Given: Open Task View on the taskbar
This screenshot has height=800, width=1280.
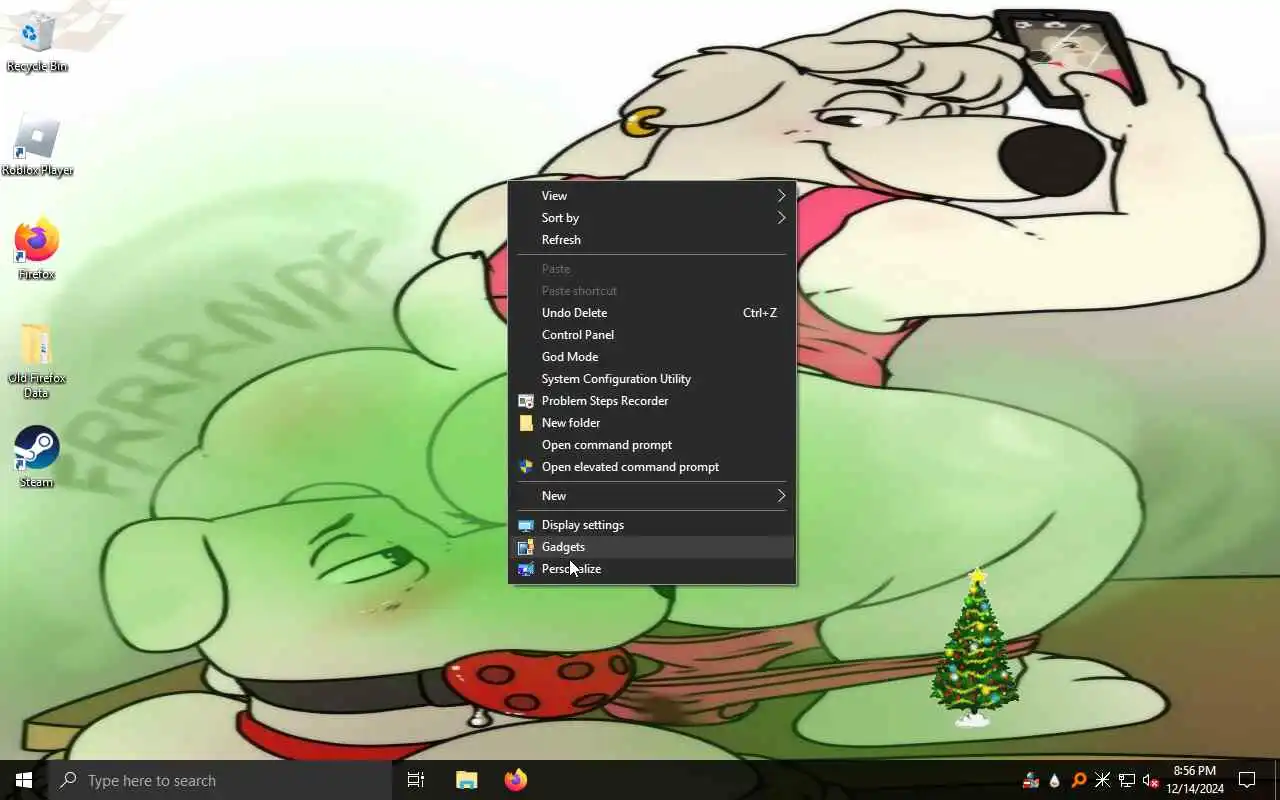Looking at the screenshot, I should tap(416, 780).
